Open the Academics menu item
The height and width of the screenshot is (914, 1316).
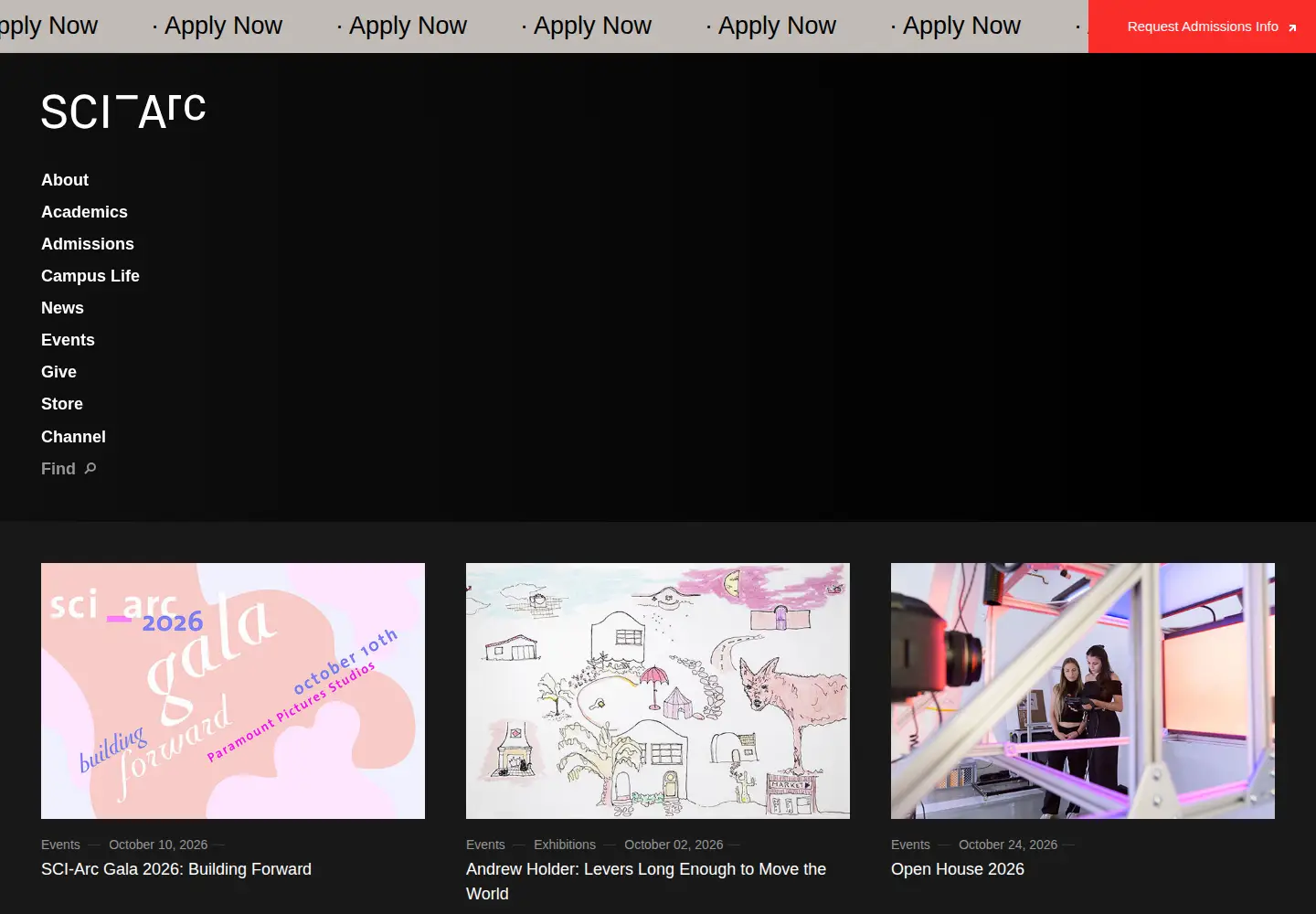[x=84, y=212]
